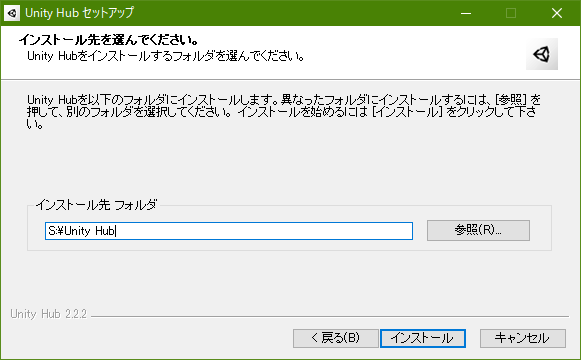Close the Unity Hub setup window
Screen dimensions: 581x360
(557, 13)
